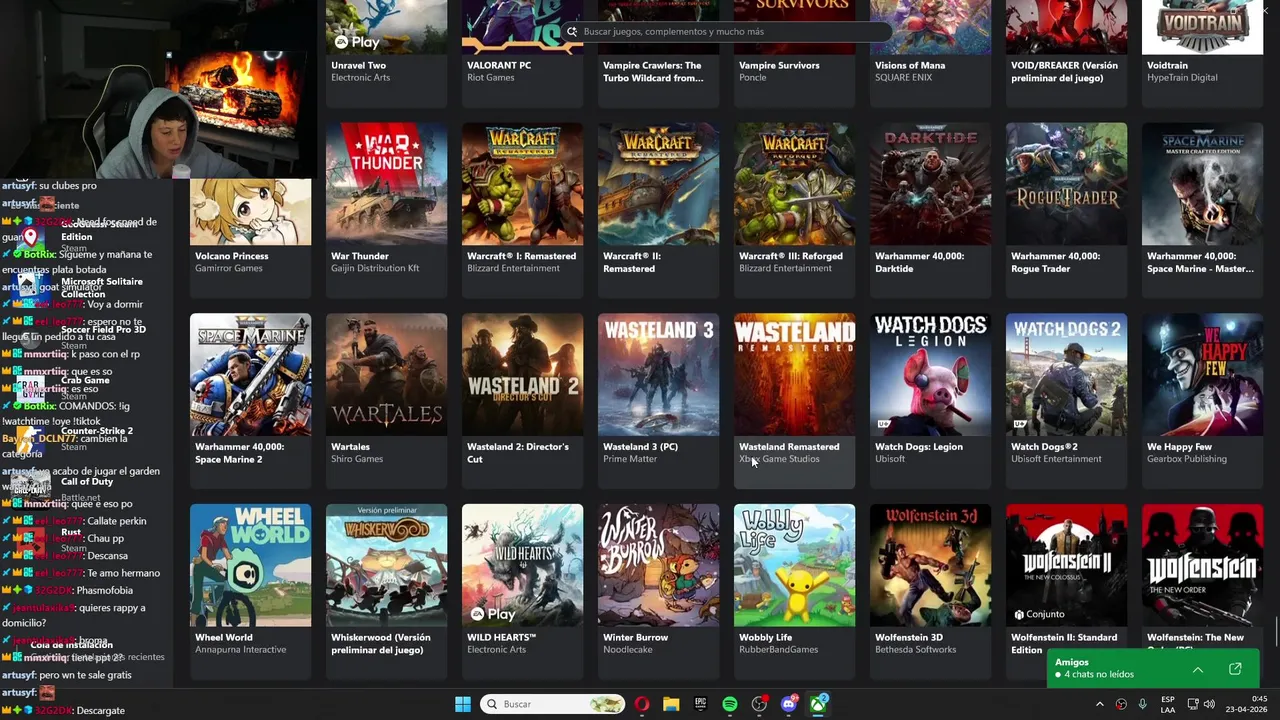Open Discord from the taskbar
Viewport: 1280px width, 720px height.
(x=789, y=704)
